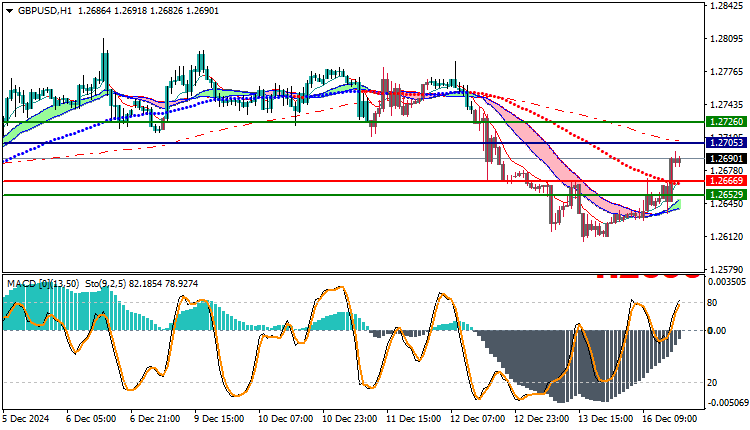Click the 16 Dec 09:00 time label

click(x=670, y=419)
